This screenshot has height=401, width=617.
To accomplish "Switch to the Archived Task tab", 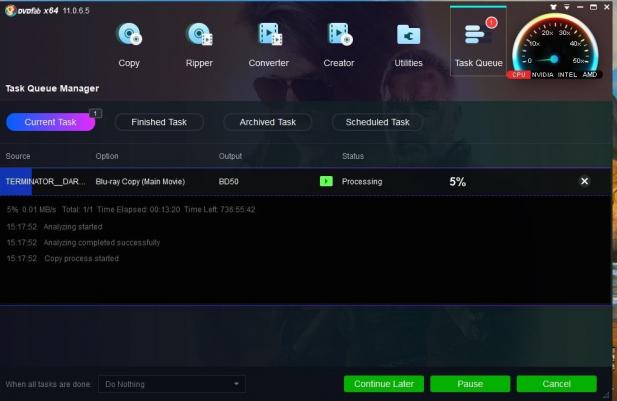I will pyautogui.click(x=268, y=122).
